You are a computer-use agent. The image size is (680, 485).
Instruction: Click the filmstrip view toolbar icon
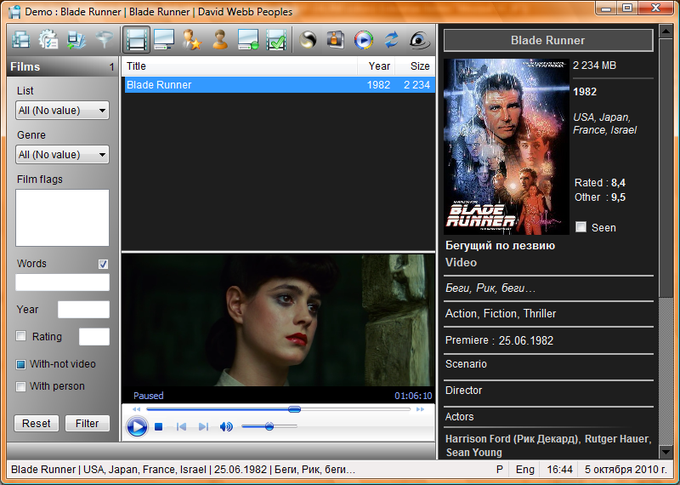point(137,40)
